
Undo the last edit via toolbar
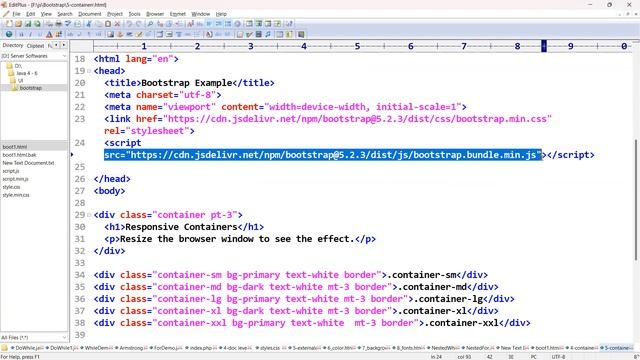pyautogui.click(x=129, y=24)
